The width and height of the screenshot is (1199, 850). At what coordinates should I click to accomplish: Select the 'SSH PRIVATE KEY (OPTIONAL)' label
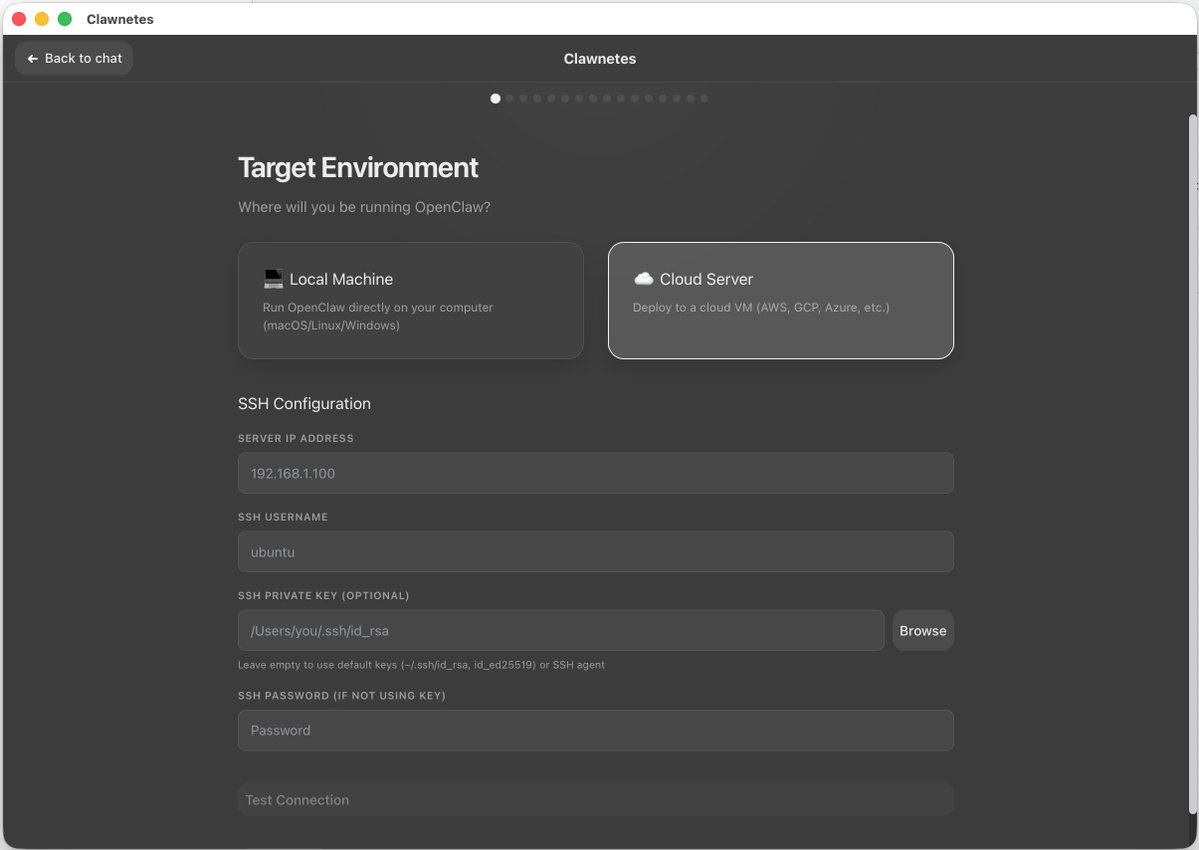click(323, 595)
